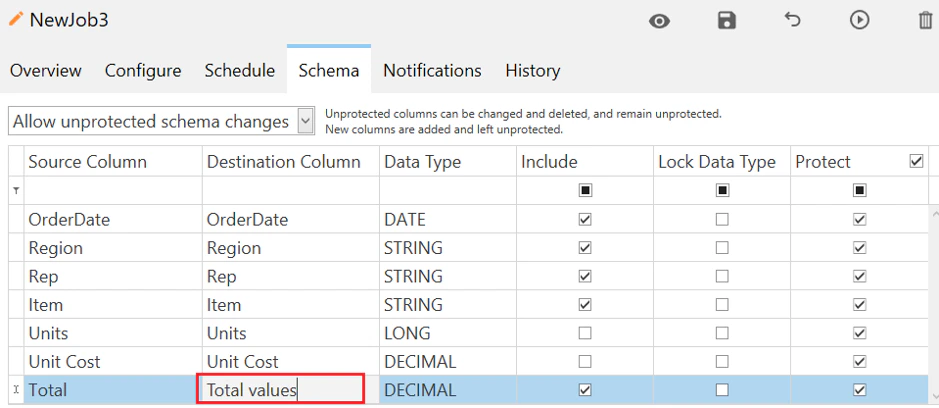Click the Destination Column filter field
Viewport: 939px width, 408px height.
click(291, 191)
